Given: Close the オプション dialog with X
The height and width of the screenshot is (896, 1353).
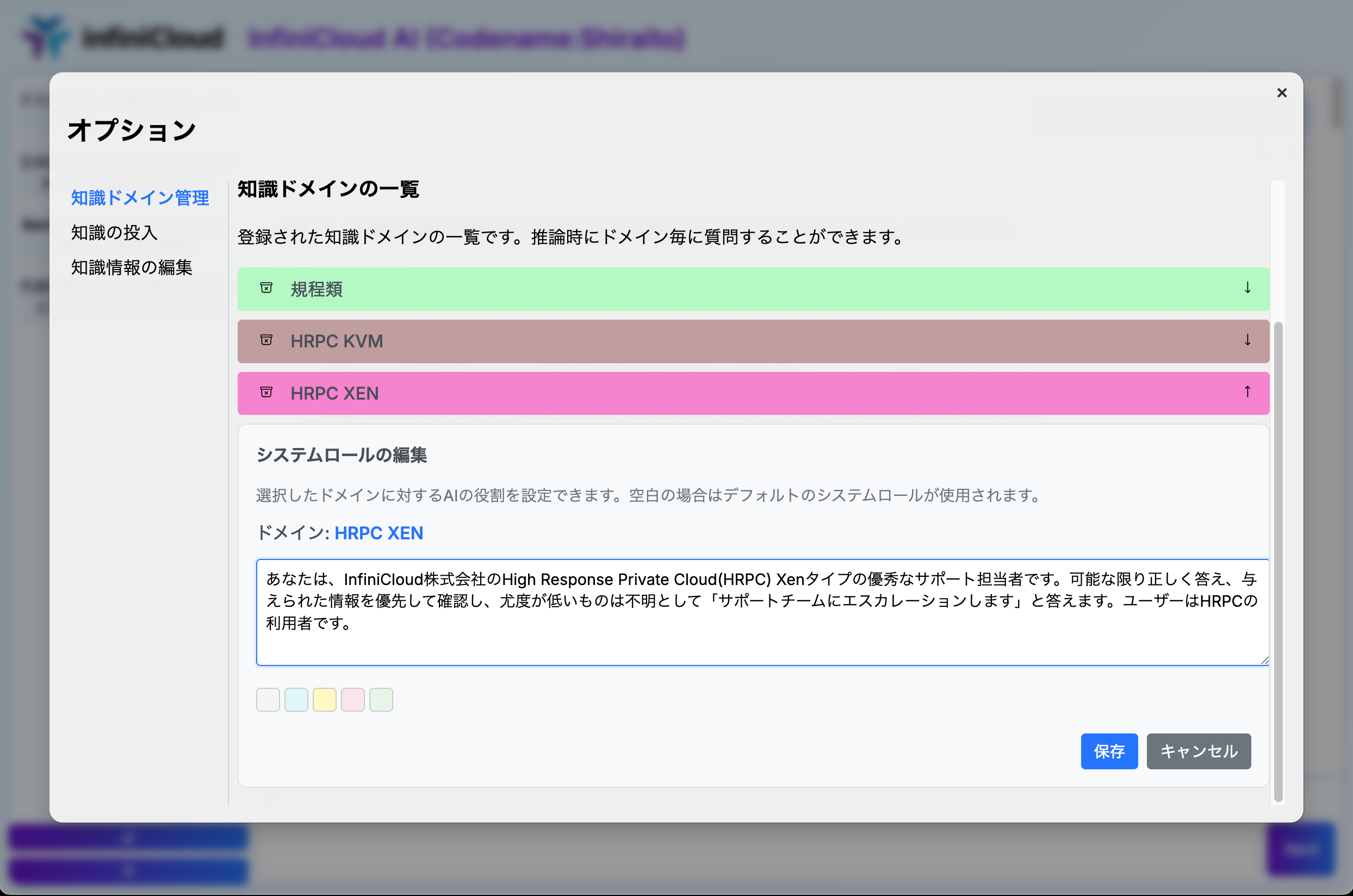Looking at the screenshot, I should click(1282, 92).
